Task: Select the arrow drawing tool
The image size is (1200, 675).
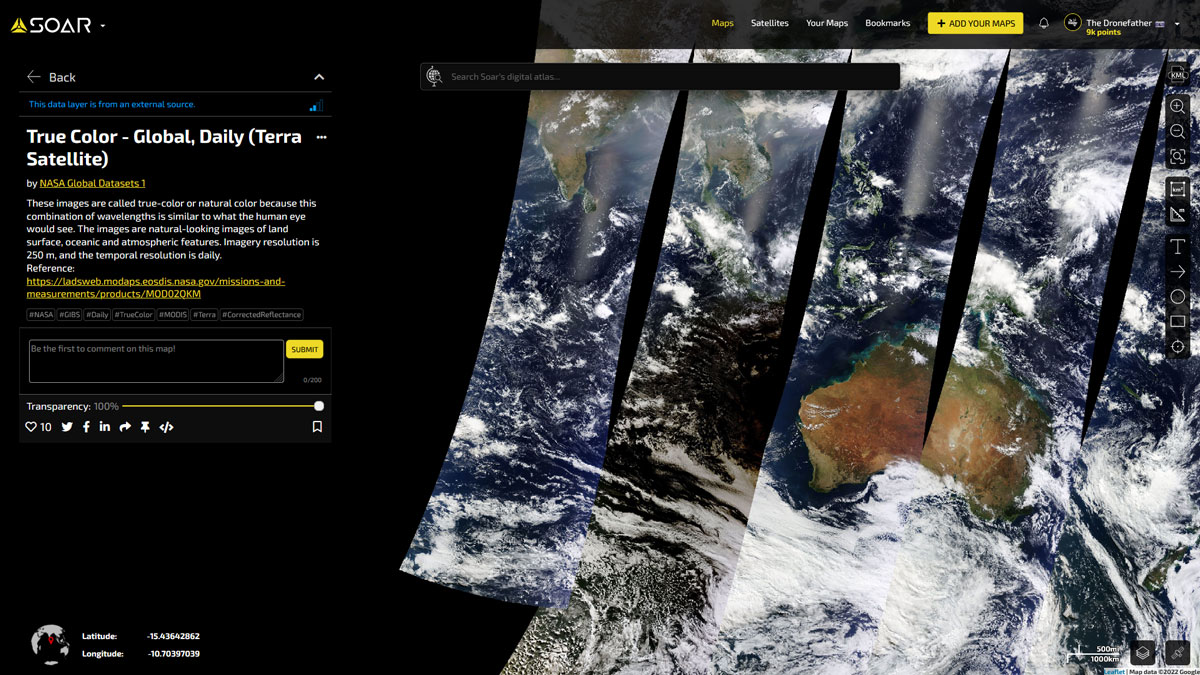Action: click(1177, 271)
